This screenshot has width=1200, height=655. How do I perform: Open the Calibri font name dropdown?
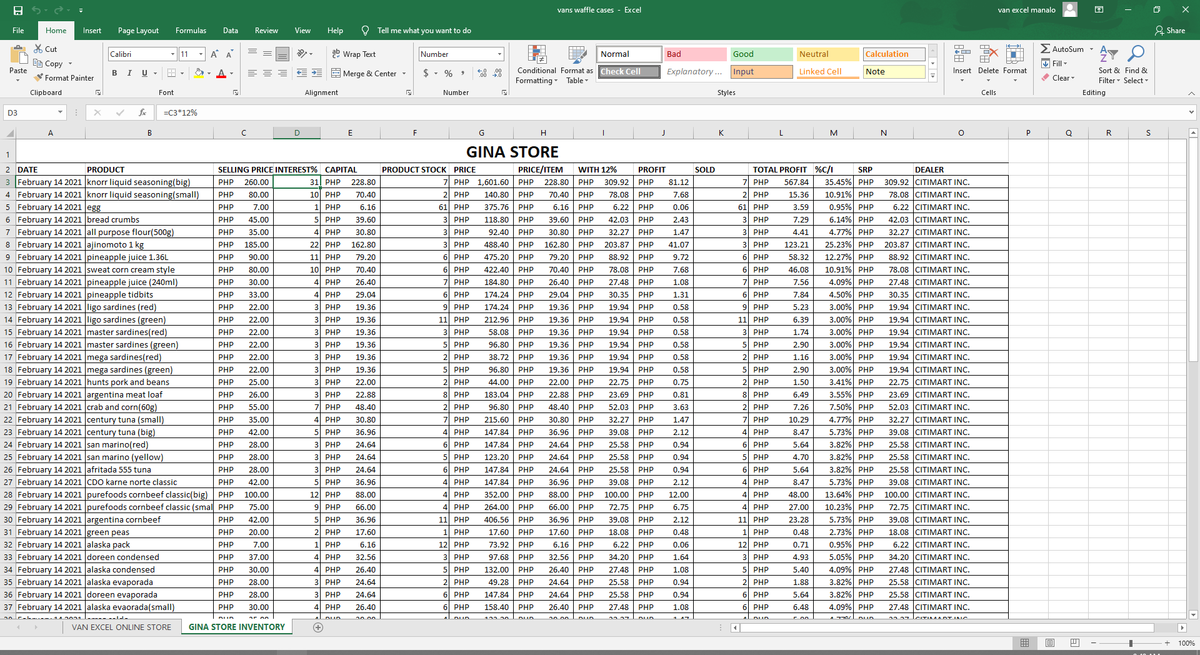170,54
